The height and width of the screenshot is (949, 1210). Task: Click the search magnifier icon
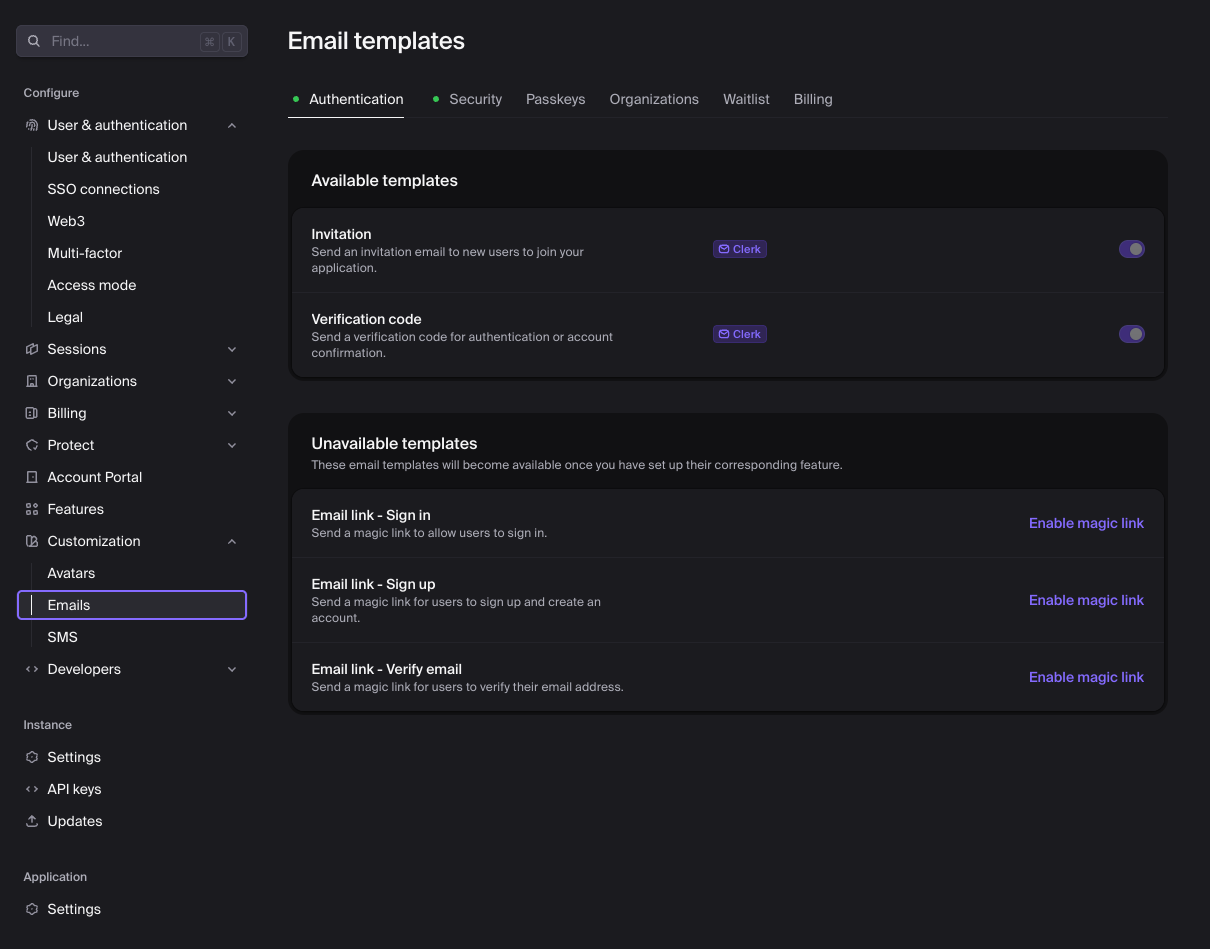tap(34, 41)
